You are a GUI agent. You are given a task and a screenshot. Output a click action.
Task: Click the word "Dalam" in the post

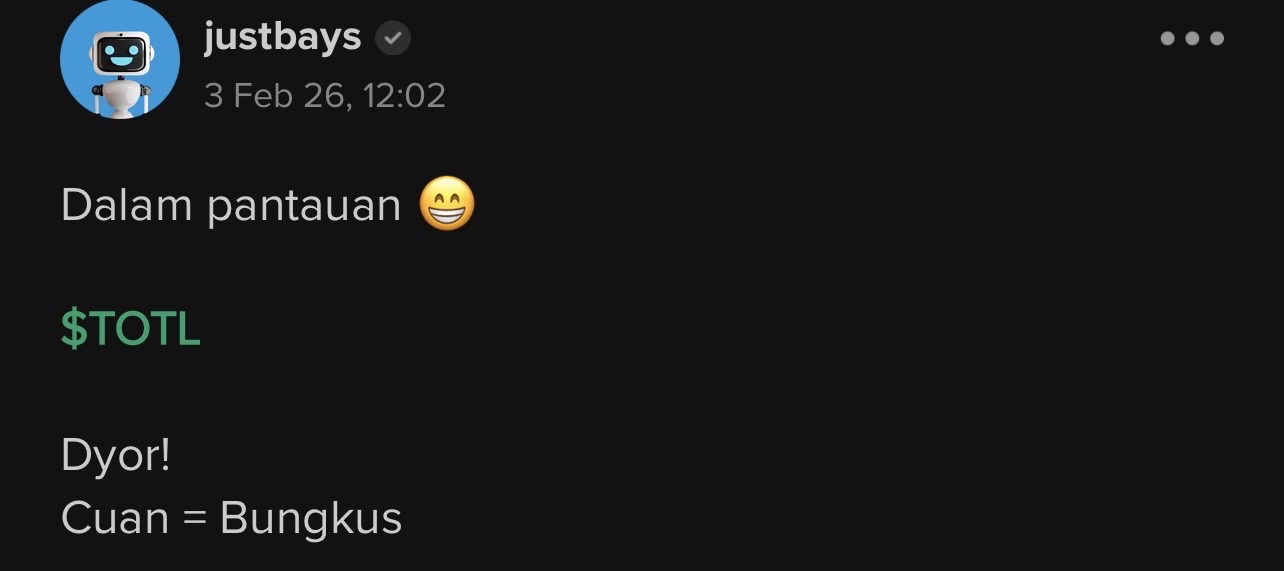(126, 206)
